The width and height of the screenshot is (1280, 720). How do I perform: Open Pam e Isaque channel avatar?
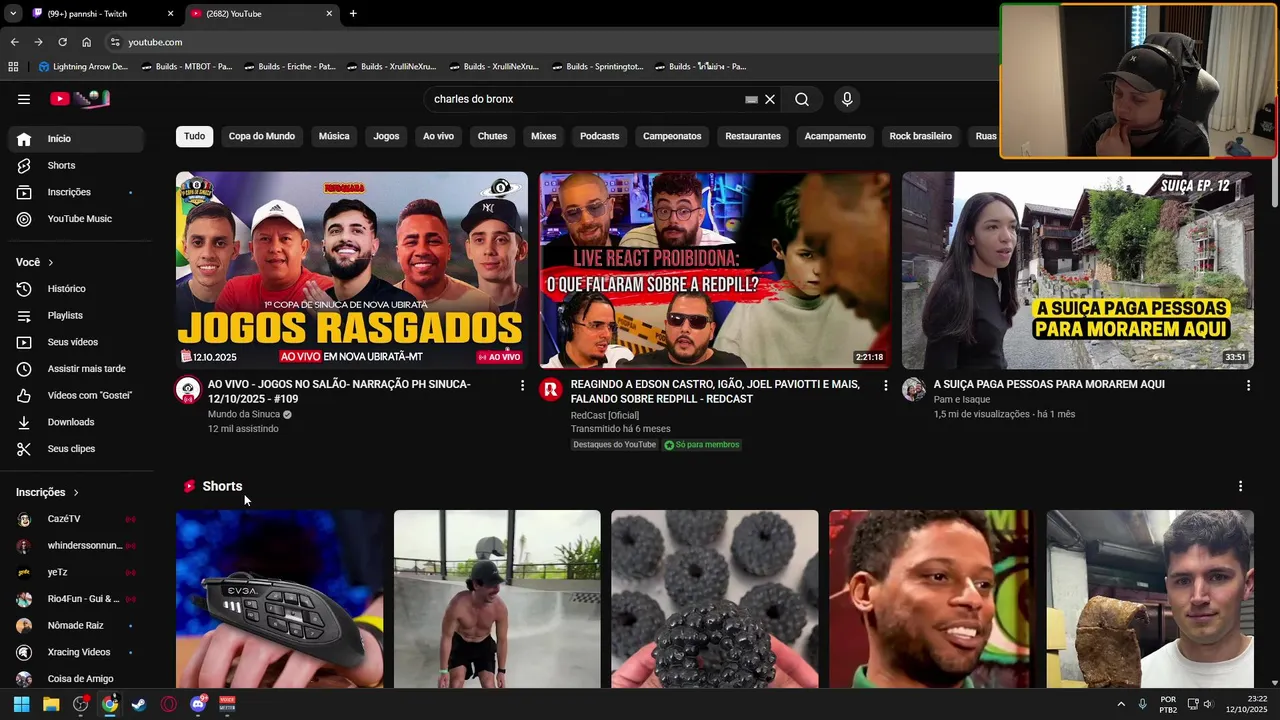coord(914,389)
